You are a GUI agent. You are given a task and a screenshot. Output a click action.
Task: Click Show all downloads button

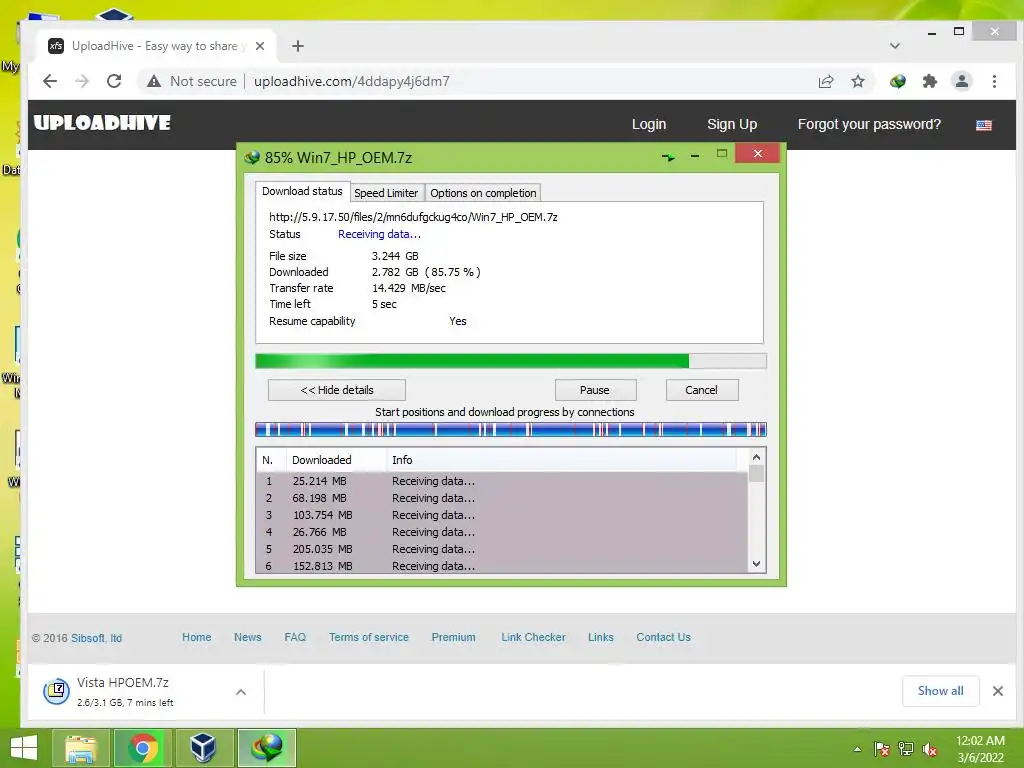pyautogui.click(x=940, y=691)
